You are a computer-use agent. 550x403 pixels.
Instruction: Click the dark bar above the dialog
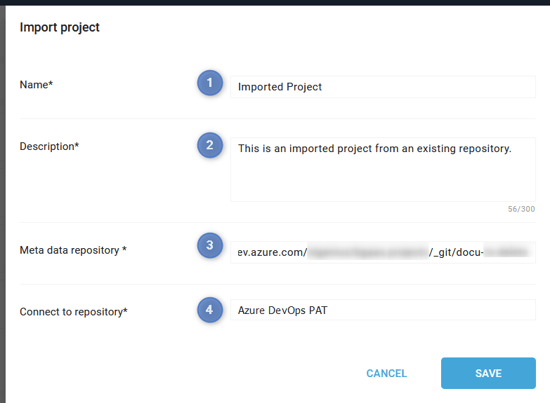click(275, 2)
